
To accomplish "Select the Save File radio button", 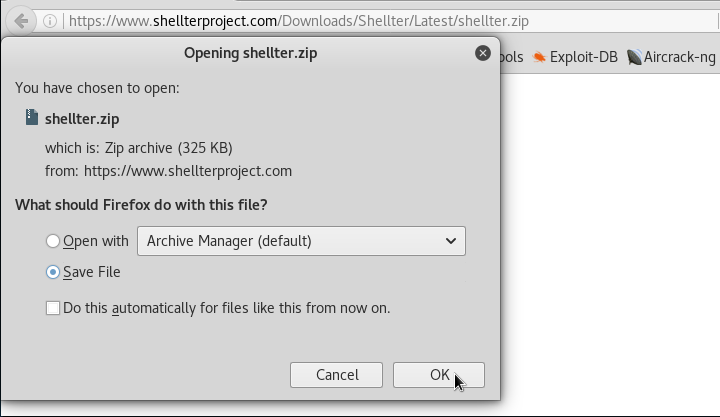I will tap(53, 272).
